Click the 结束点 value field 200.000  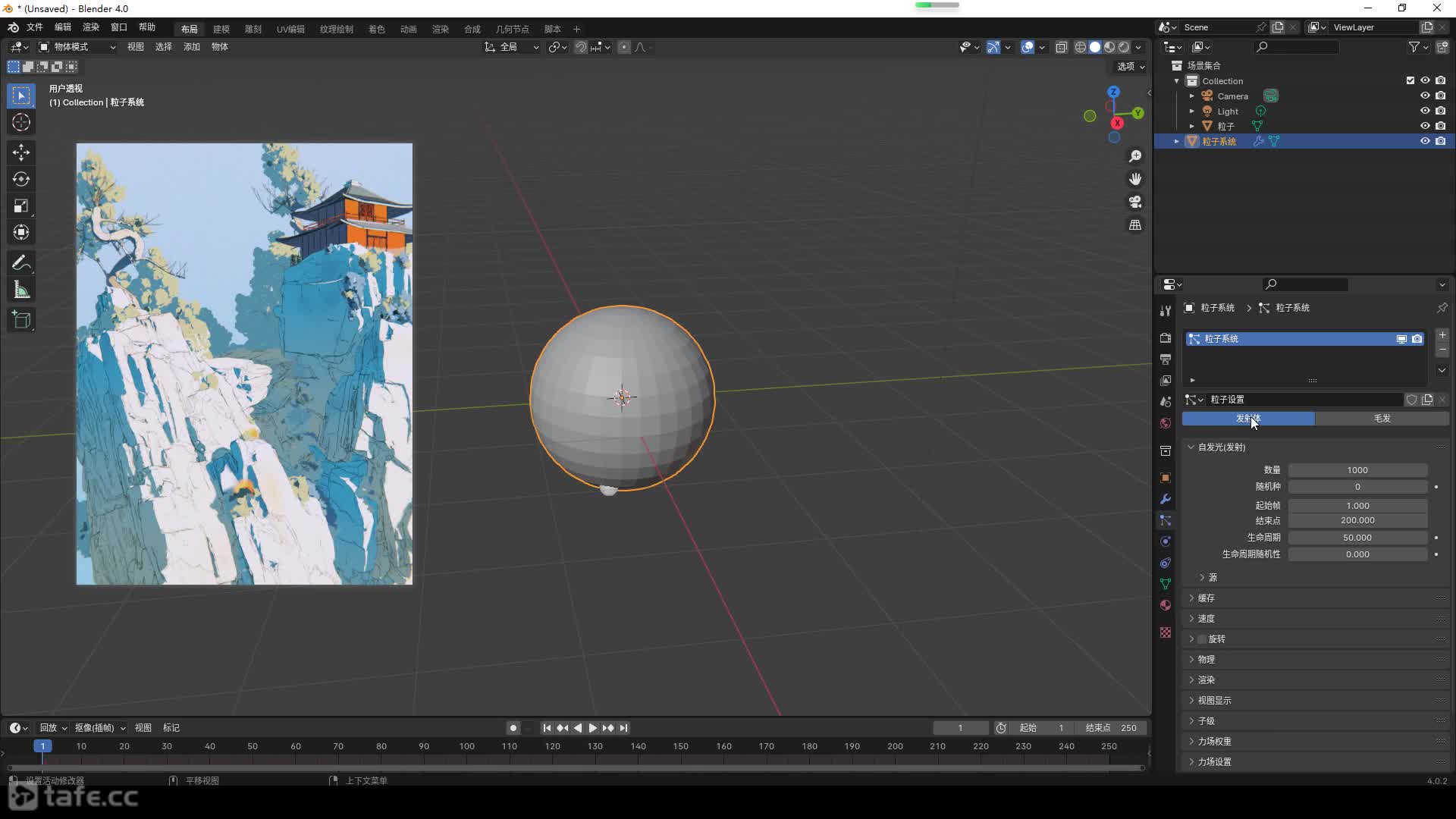click(x=1357, y=521)
